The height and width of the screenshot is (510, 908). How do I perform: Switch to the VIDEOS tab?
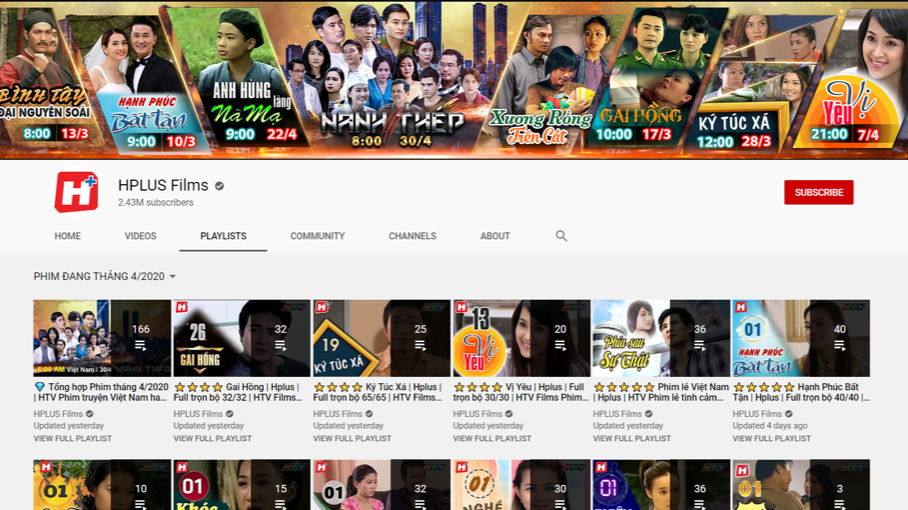coord(140,236)
